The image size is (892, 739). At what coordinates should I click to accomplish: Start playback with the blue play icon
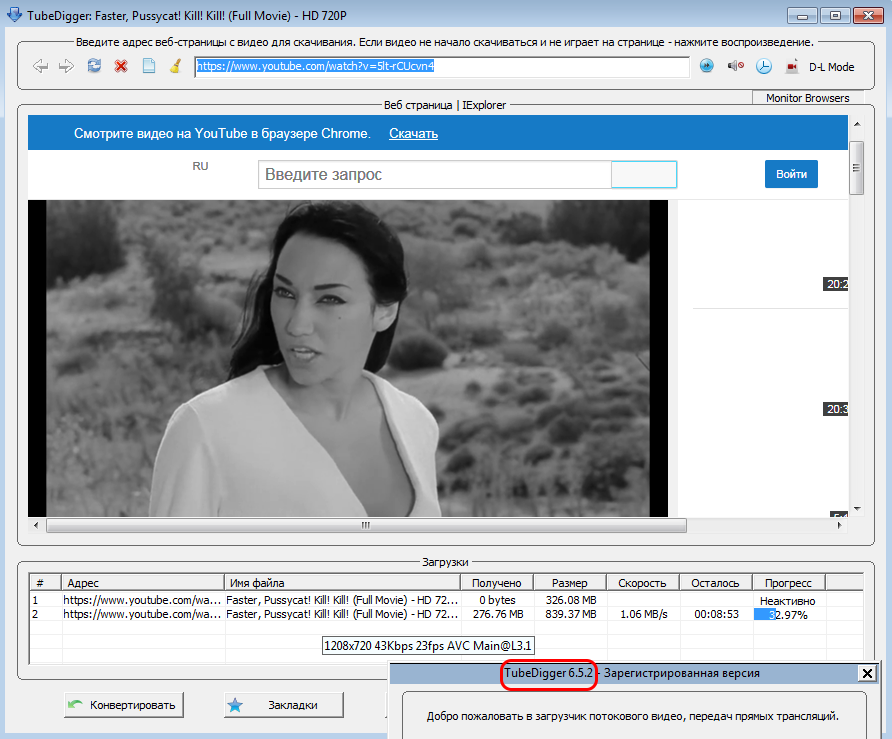click(707, 66)
